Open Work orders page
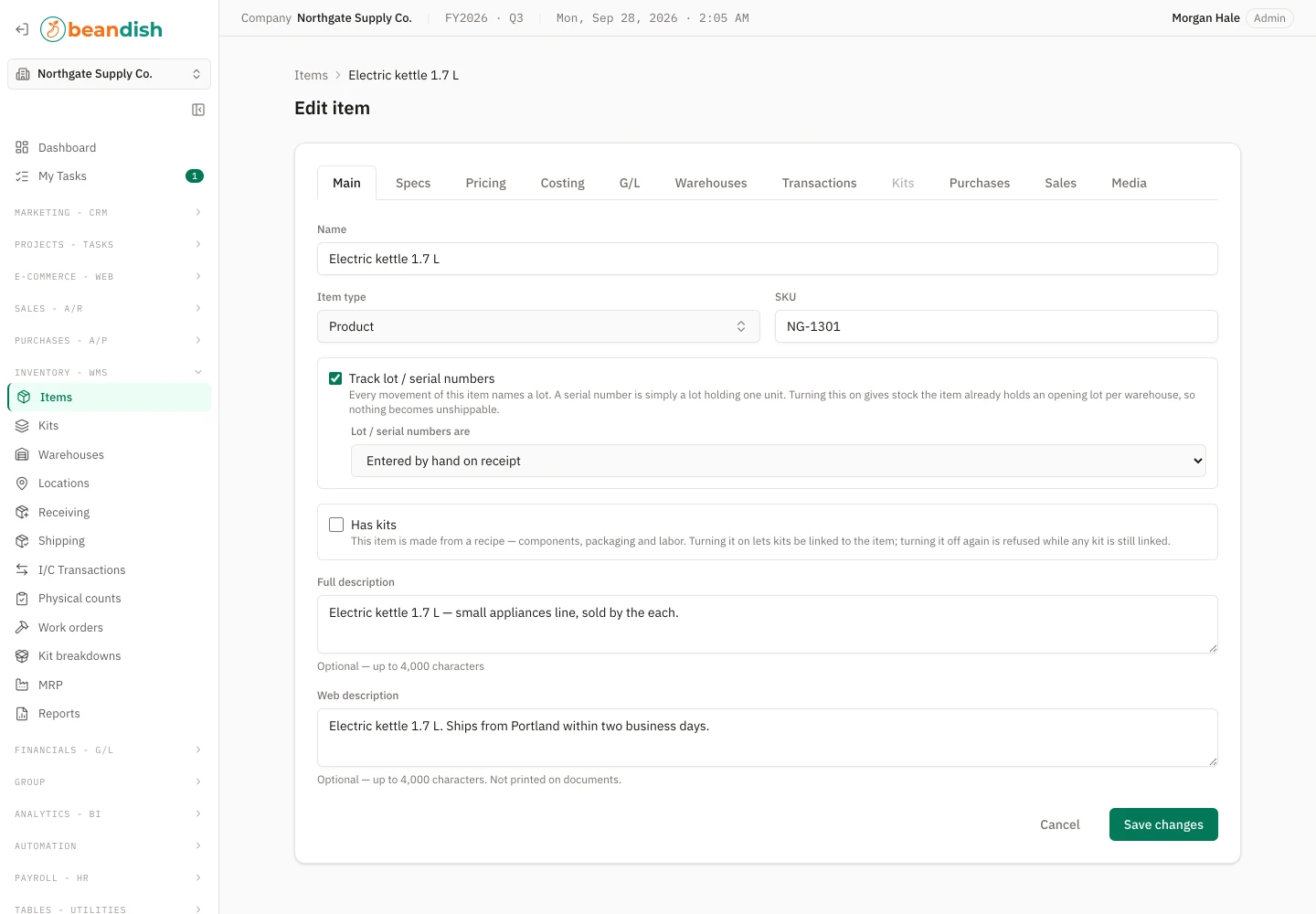Image resolution: width=1316 pixels, height=914 pixels. tap(109, 627)
